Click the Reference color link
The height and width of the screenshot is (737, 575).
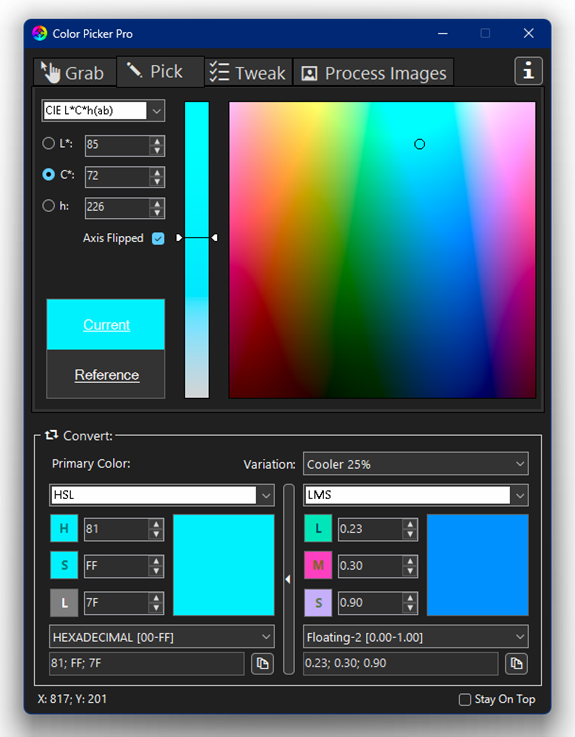pos(107,375)
